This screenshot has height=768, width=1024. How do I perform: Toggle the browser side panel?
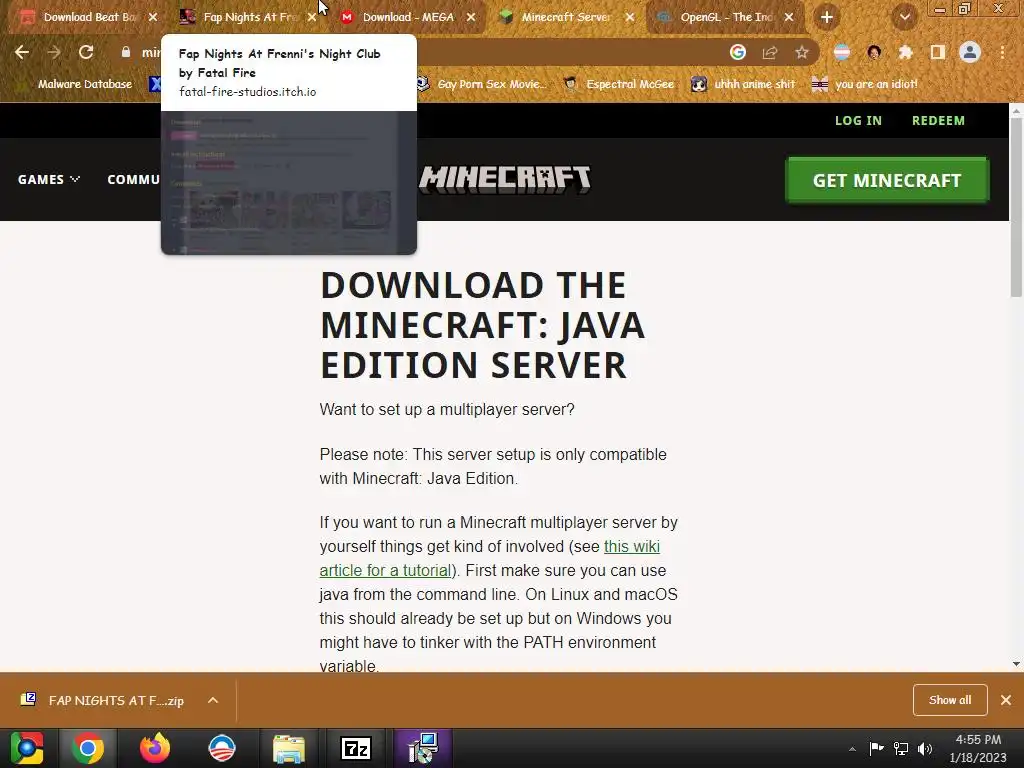(938, 52)
